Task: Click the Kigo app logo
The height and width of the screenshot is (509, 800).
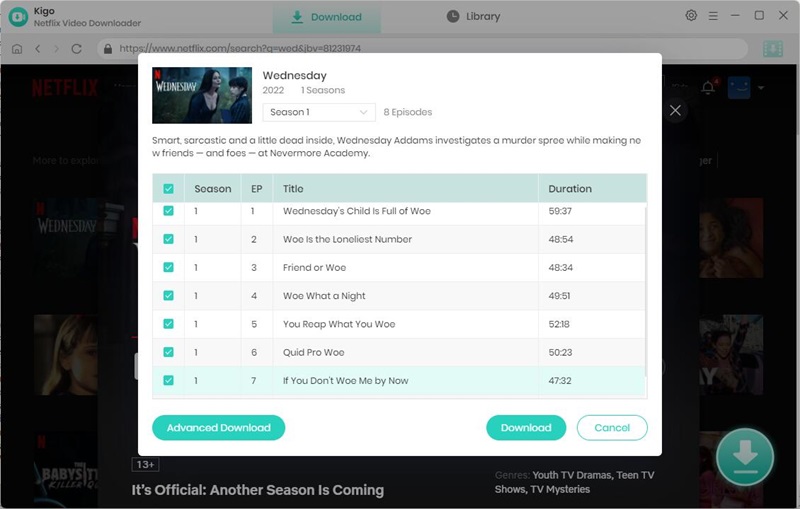Action: point(18,17)
